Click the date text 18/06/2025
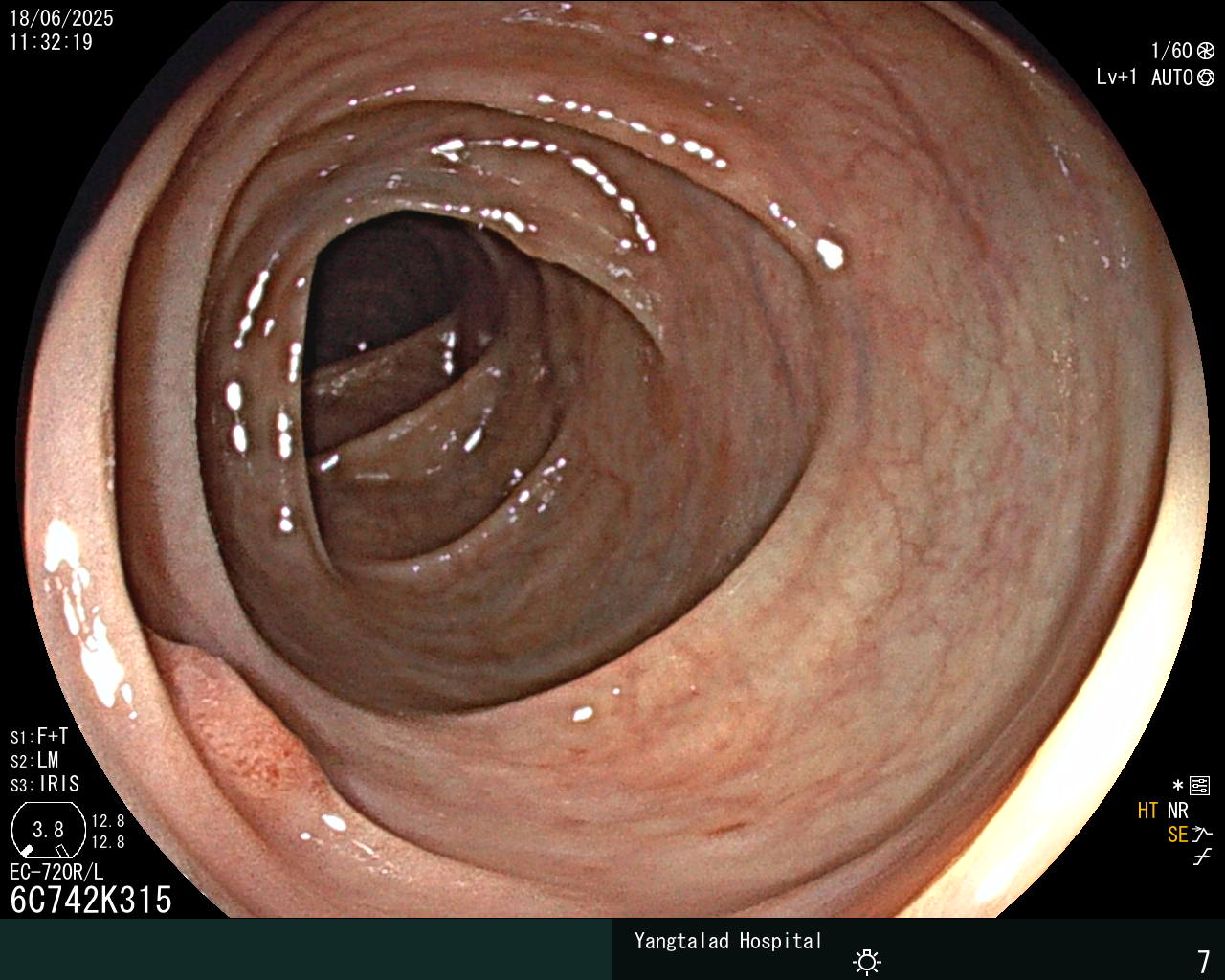 (x=61, y=18)
